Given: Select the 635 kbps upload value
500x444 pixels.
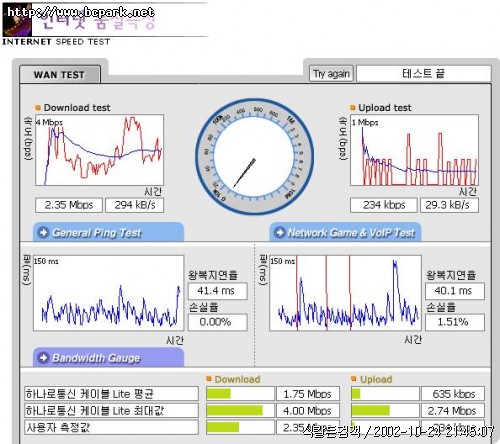Looking at the screenshot, I should pyautogui.click(x=453, y=394).
